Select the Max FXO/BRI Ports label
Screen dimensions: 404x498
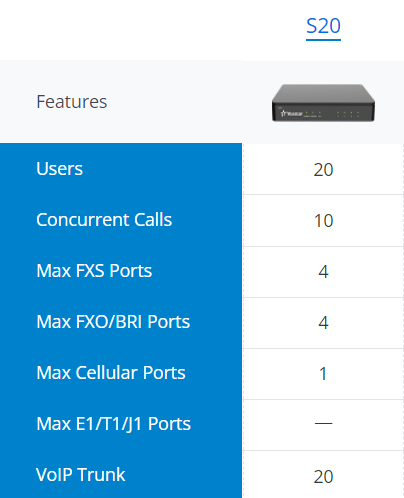pyautogui.click(x=113, y=322)
